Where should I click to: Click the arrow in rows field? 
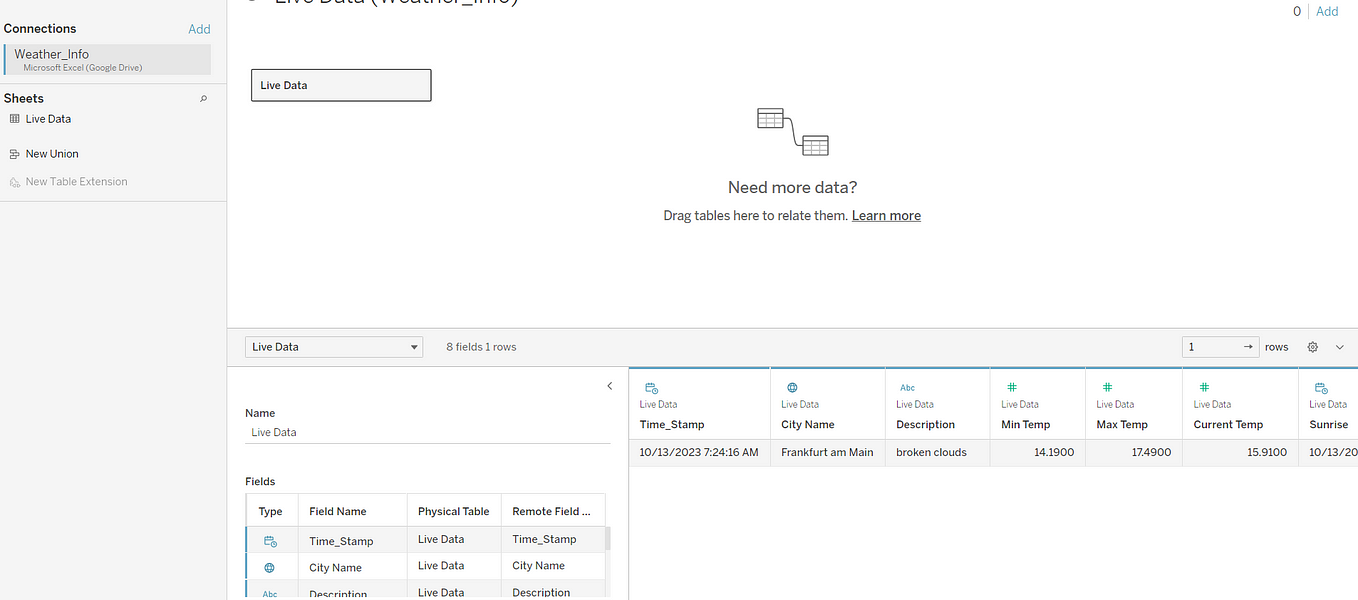[x=1248, y=347]
